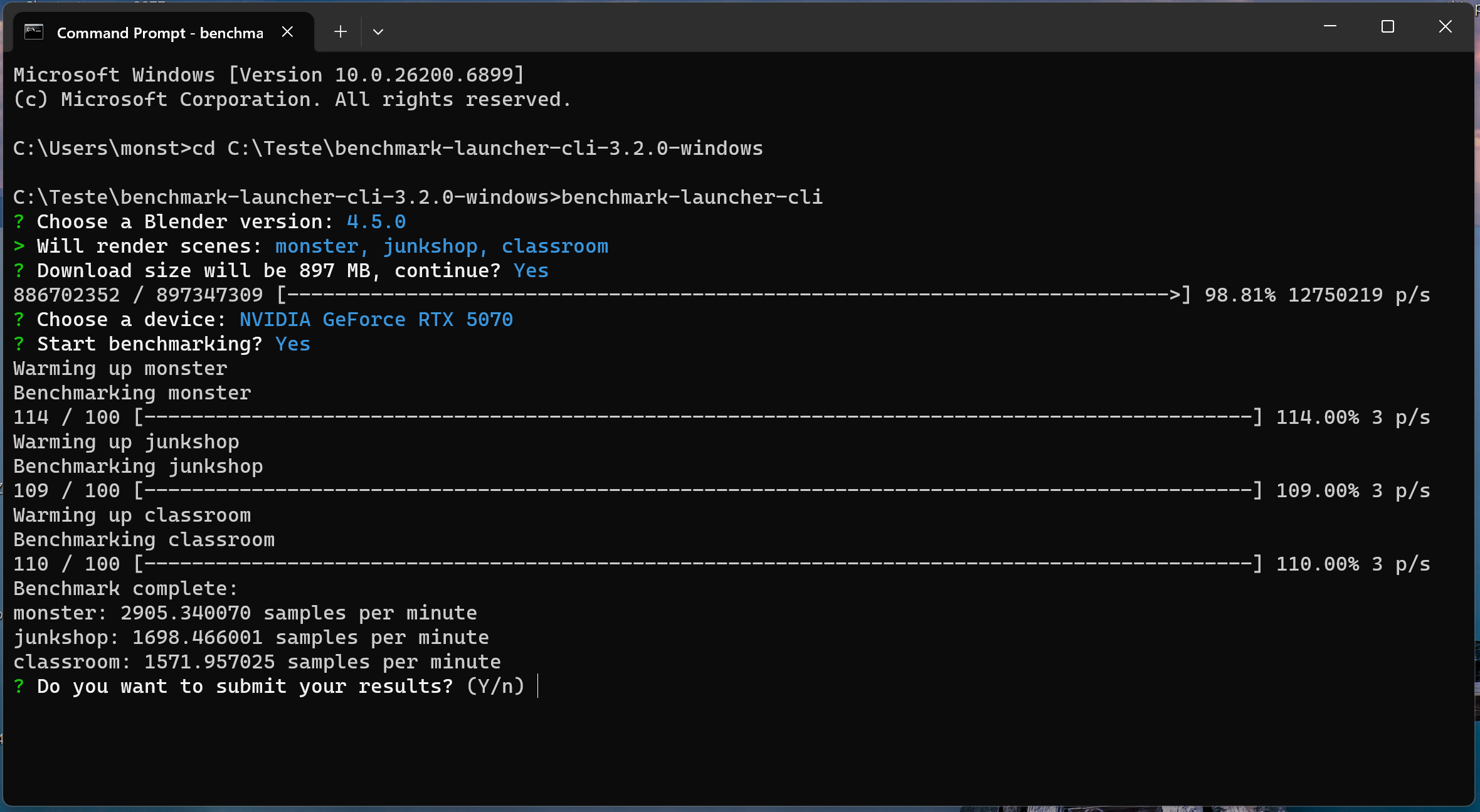The image size is (1480, 812).
Task: Expand the new tab profile dropdown chevron
Action: tap(378, 32)
